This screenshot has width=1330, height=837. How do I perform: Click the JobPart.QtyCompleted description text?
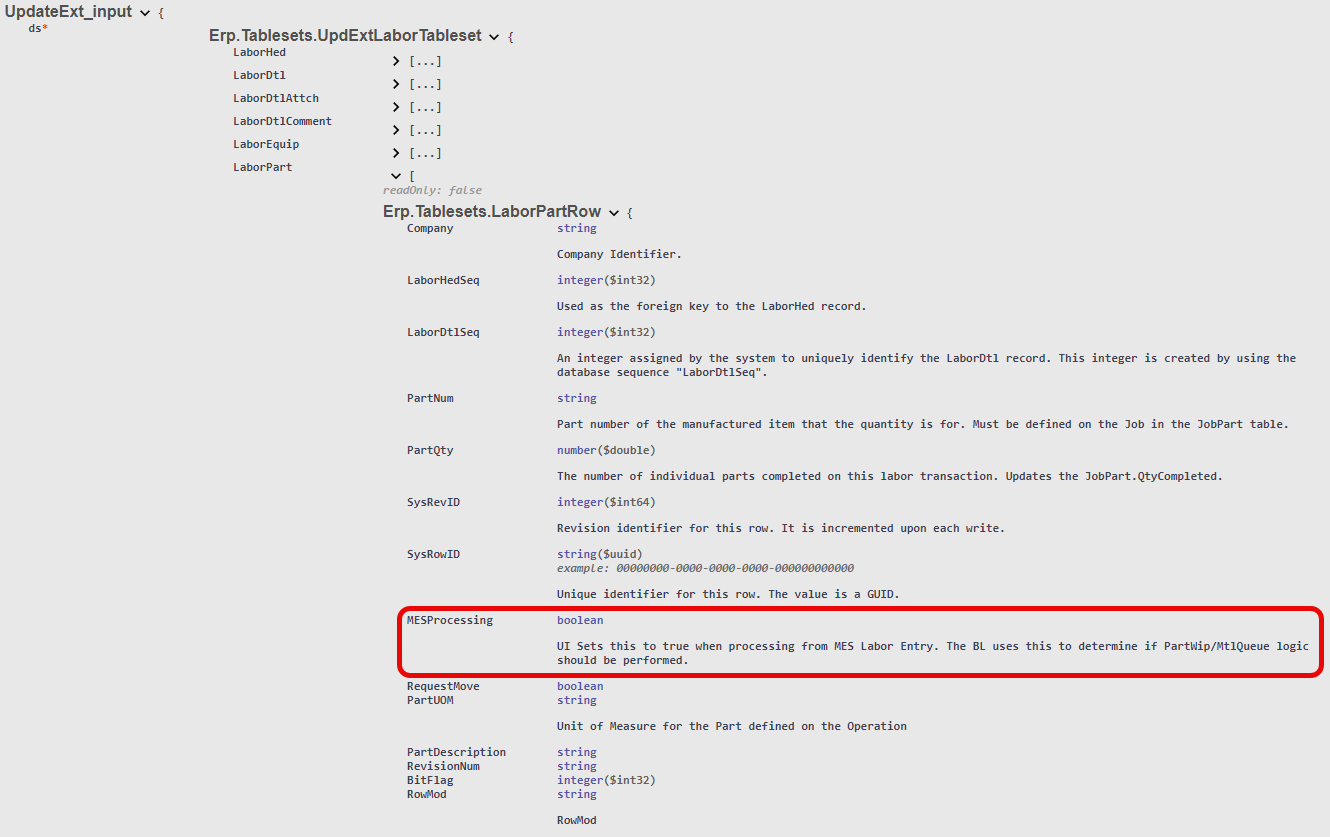pos(889,476)
